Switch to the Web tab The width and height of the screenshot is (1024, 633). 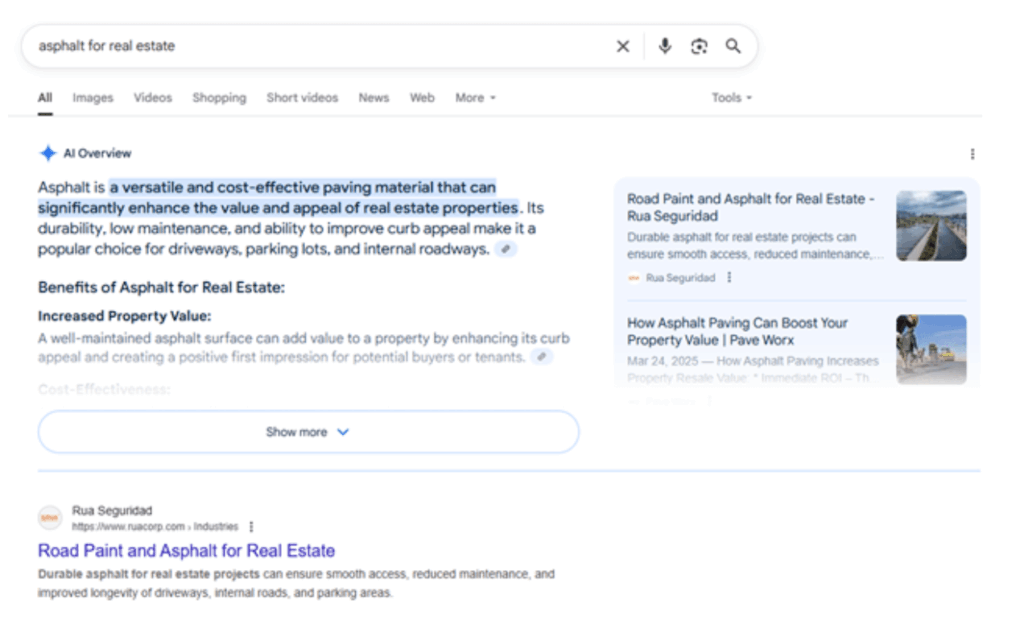[x=422, y=97]
